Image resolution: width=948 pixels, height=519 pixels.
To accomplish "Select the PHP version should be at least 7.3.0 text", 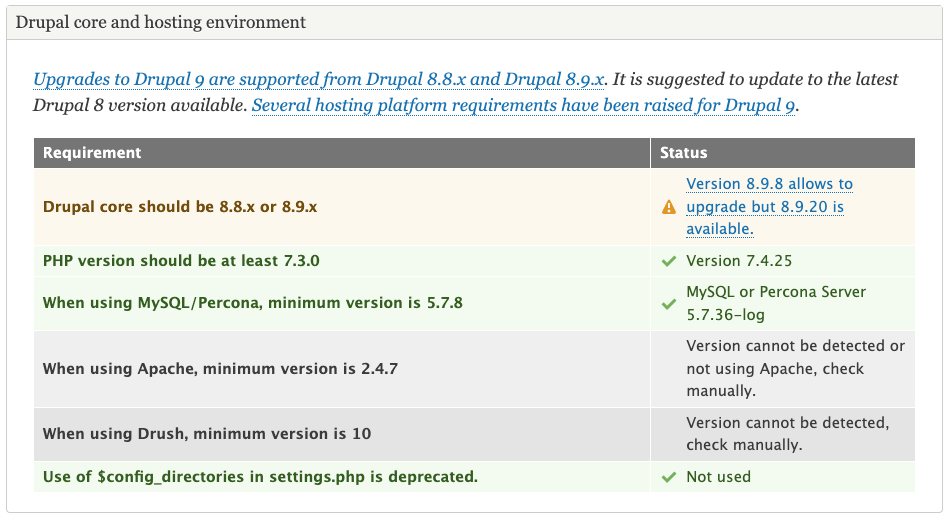I will [181, 261].
